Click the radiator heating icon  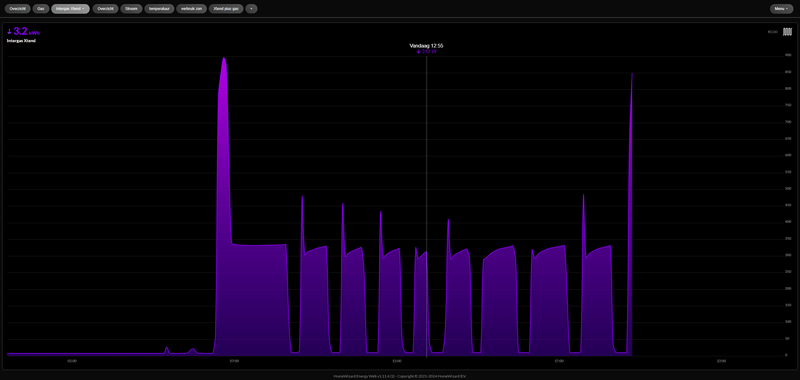pyautogui.click(x=788, y=32)
